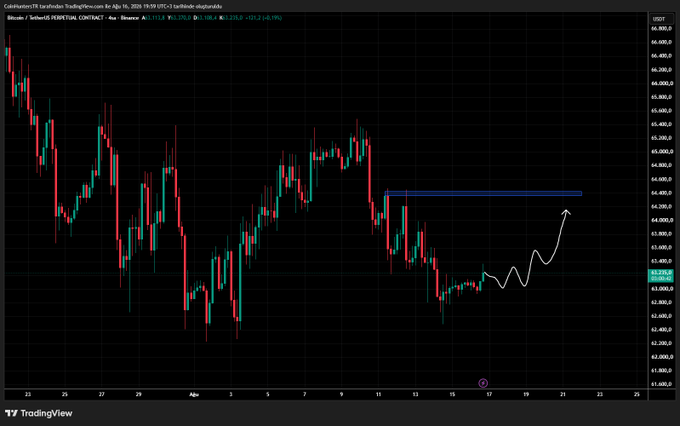Click the 63,600.0 price axis label

[662, 247]
